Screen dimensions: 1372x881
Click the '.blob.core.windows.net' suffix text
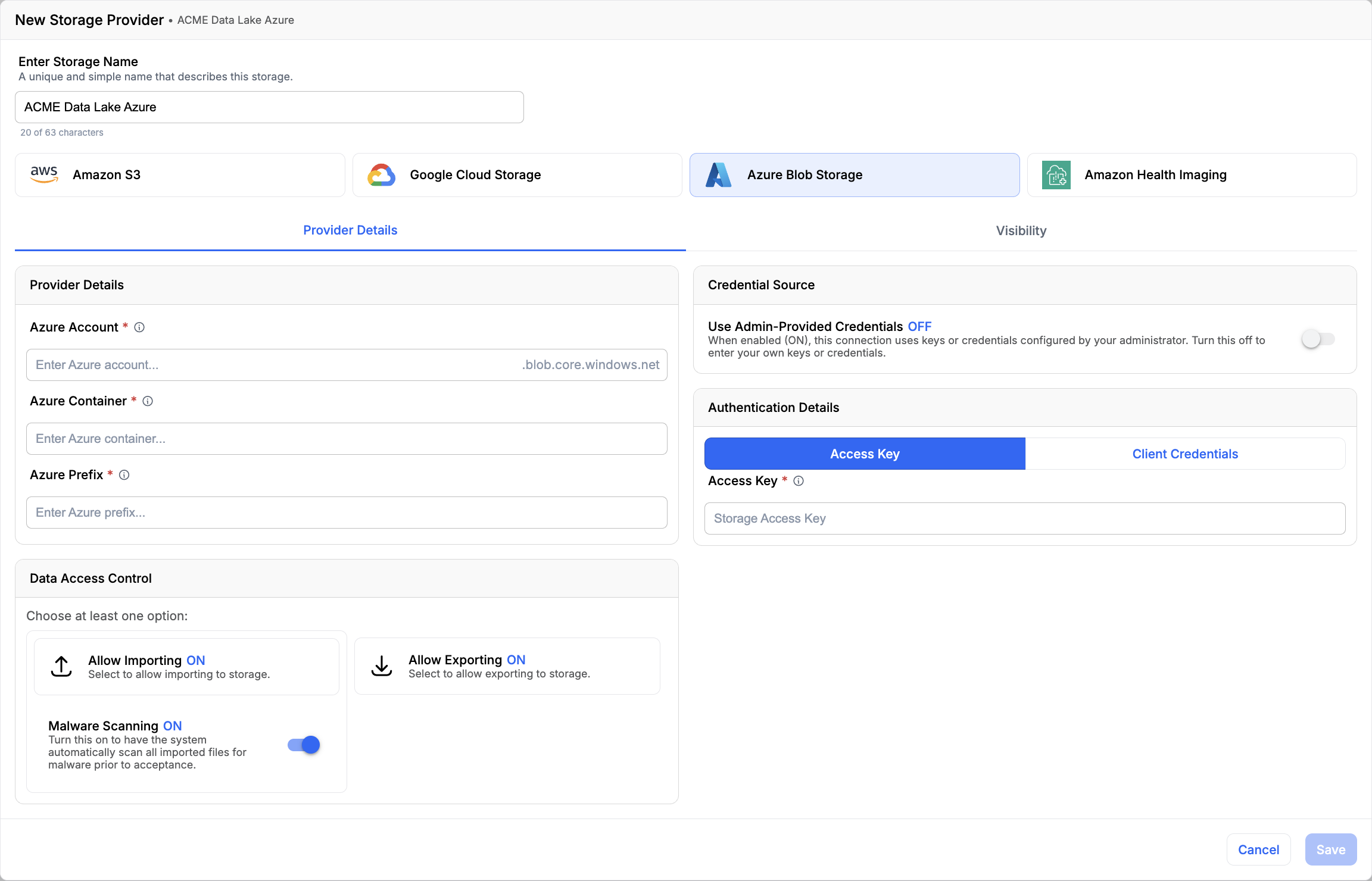coord(591,365)
